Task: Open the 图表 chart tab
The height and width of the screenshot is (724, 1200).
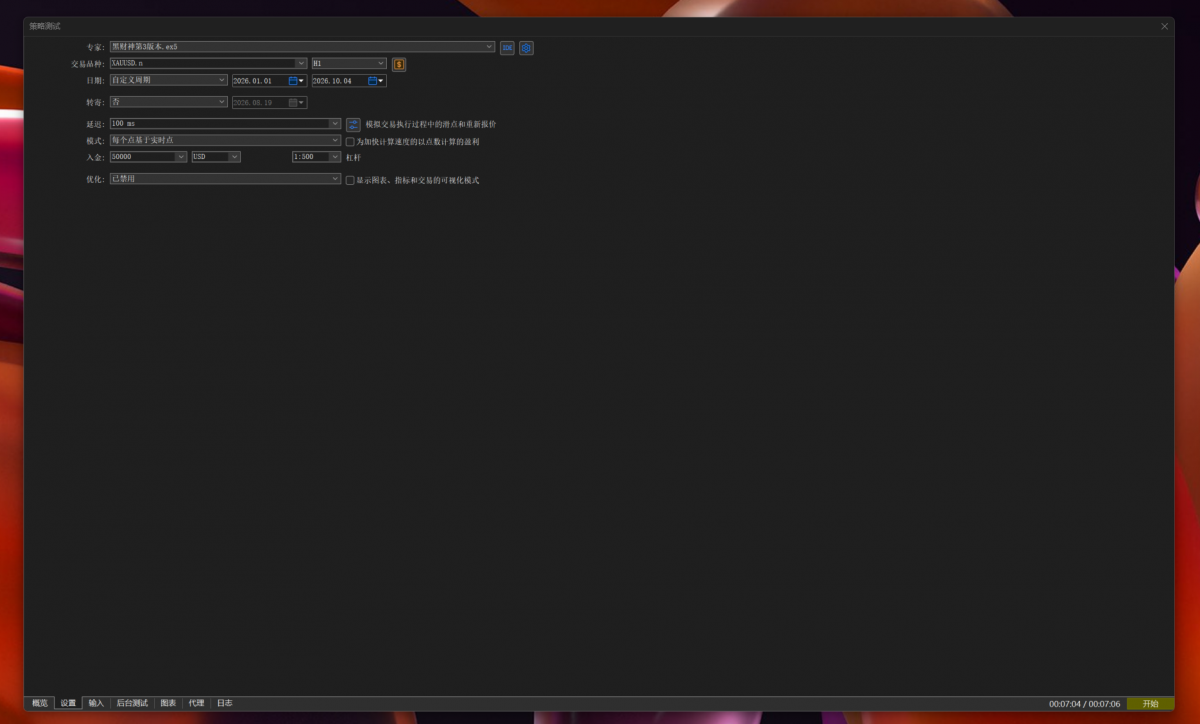Action: (168, 703)
